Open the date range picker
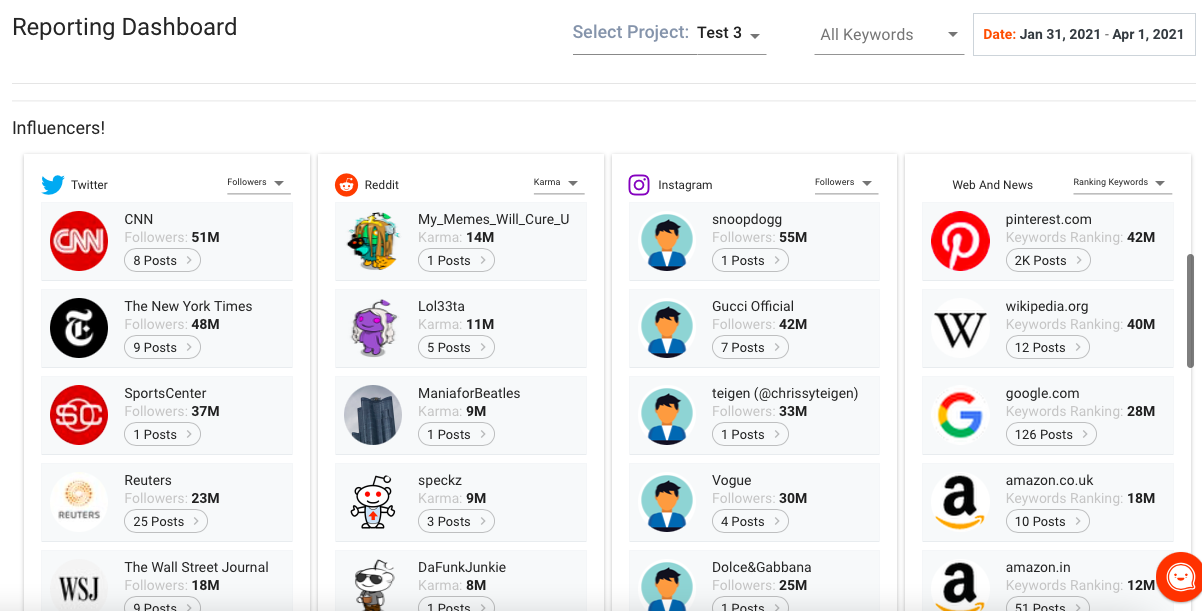 click(1083, 34)
